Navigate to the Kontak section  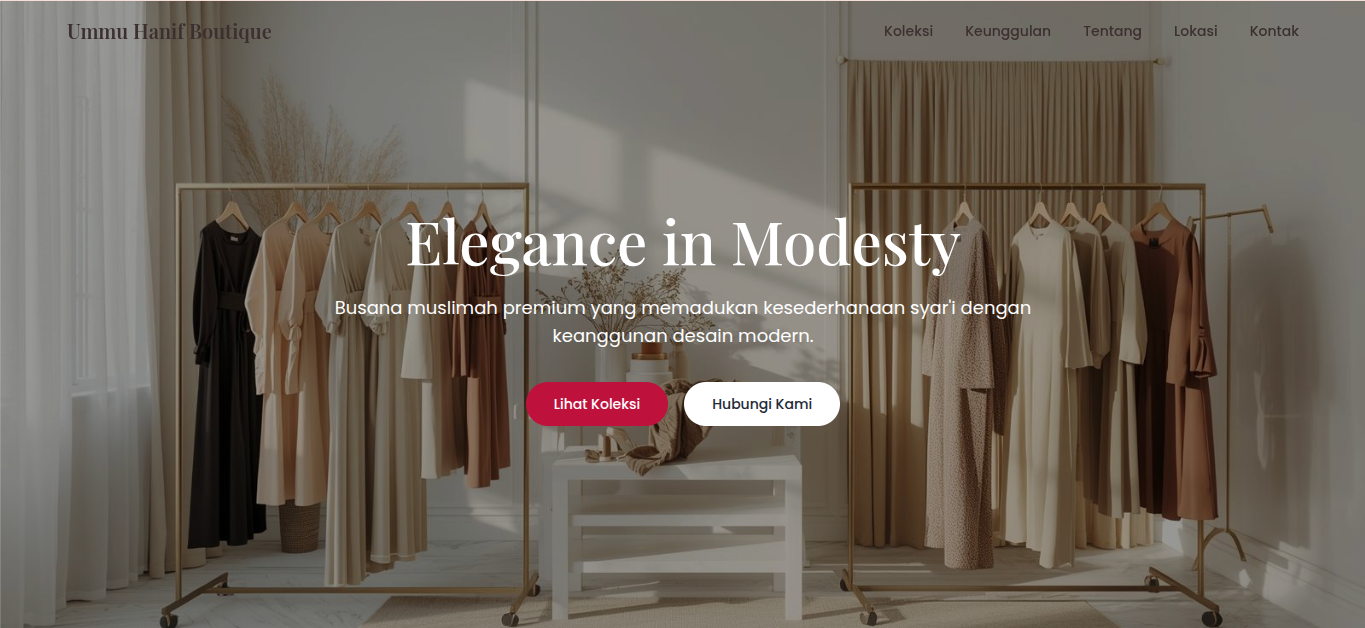pos(1274,31)
